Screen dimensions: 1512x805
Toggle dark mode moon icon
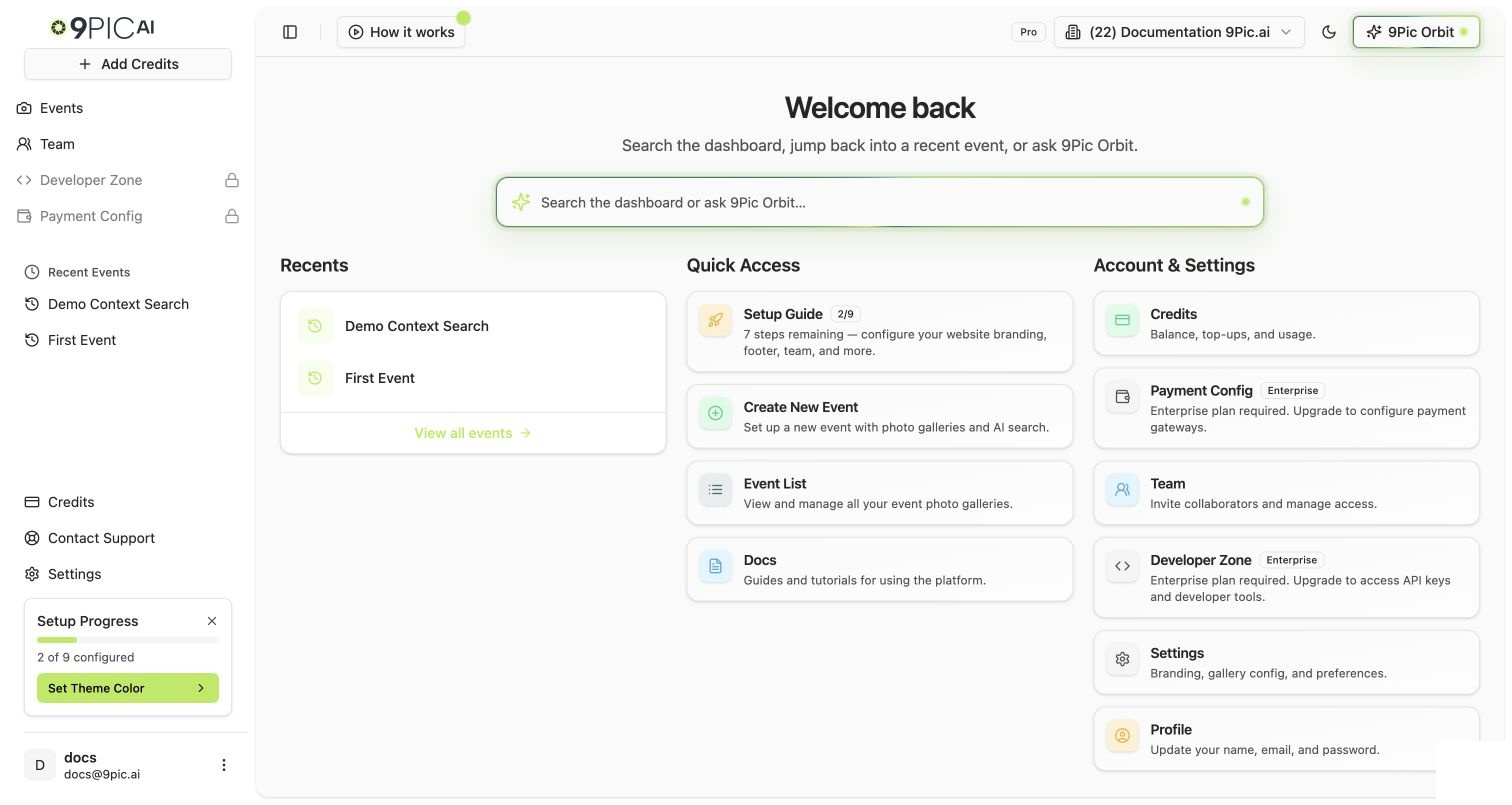1329,32
